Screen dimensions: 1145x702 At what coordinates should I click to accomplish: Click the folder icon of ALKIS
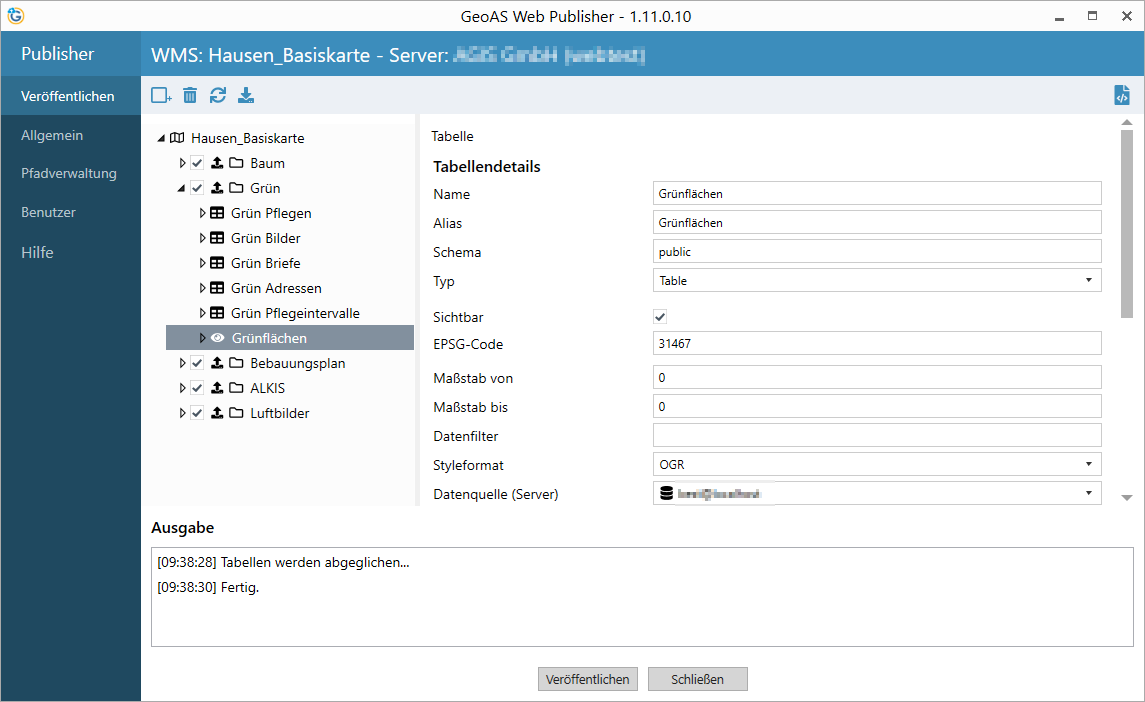click(236, 387)
